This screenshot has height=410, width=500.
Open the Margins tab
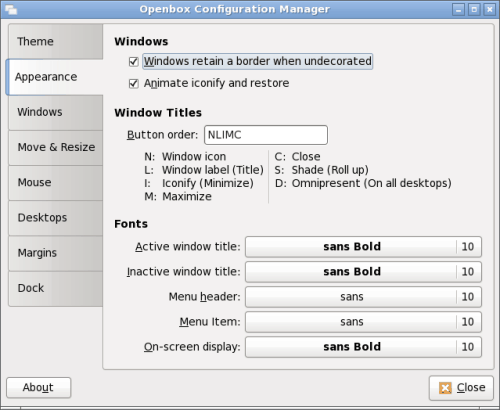[x=55, y=253]
